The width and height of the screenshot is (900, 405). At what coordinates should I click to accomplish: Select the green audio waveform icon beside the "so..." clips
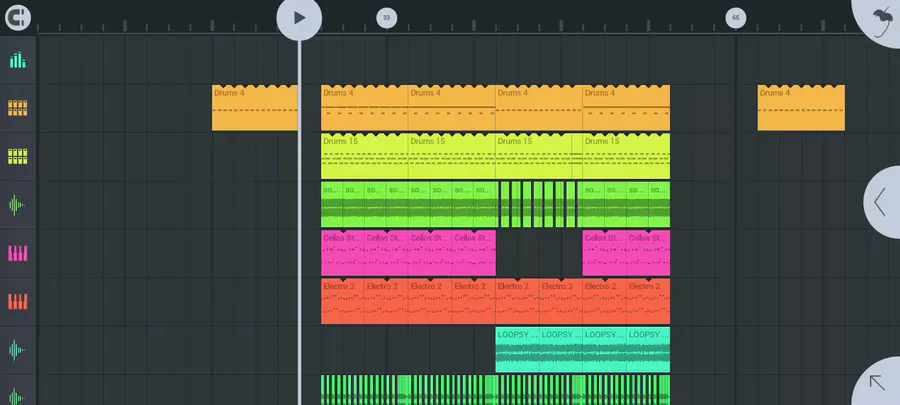(18, 205)
